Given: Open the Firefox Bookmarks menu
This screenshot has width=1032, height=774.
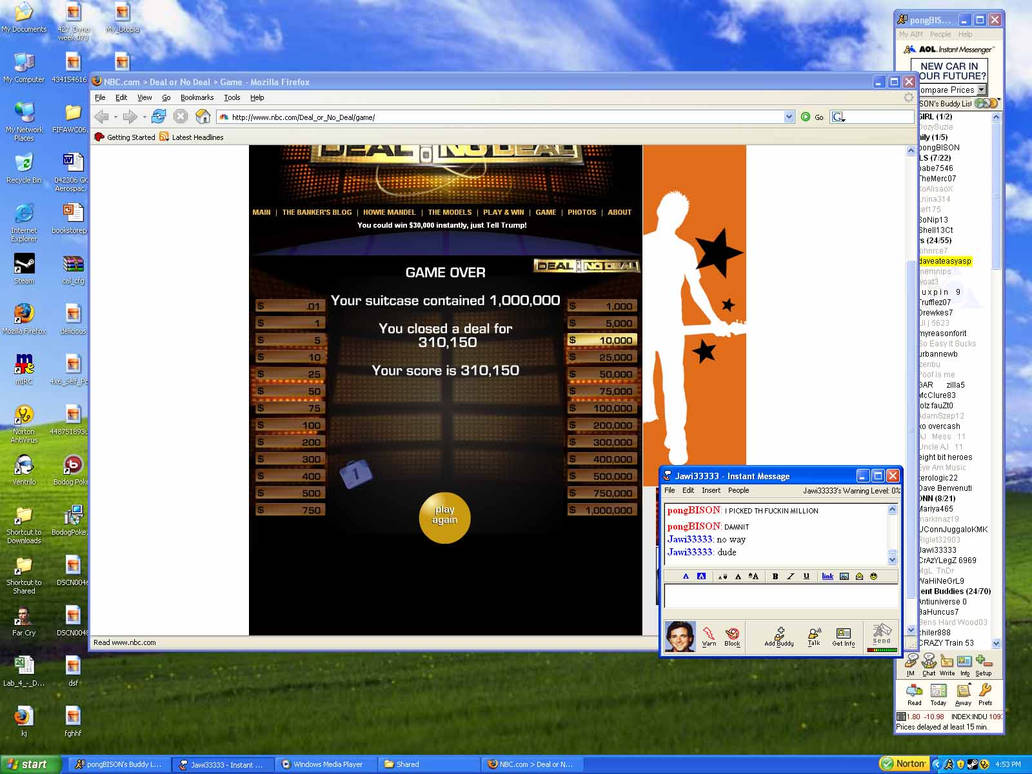Looking at the screenshot, I should (197, 97).
